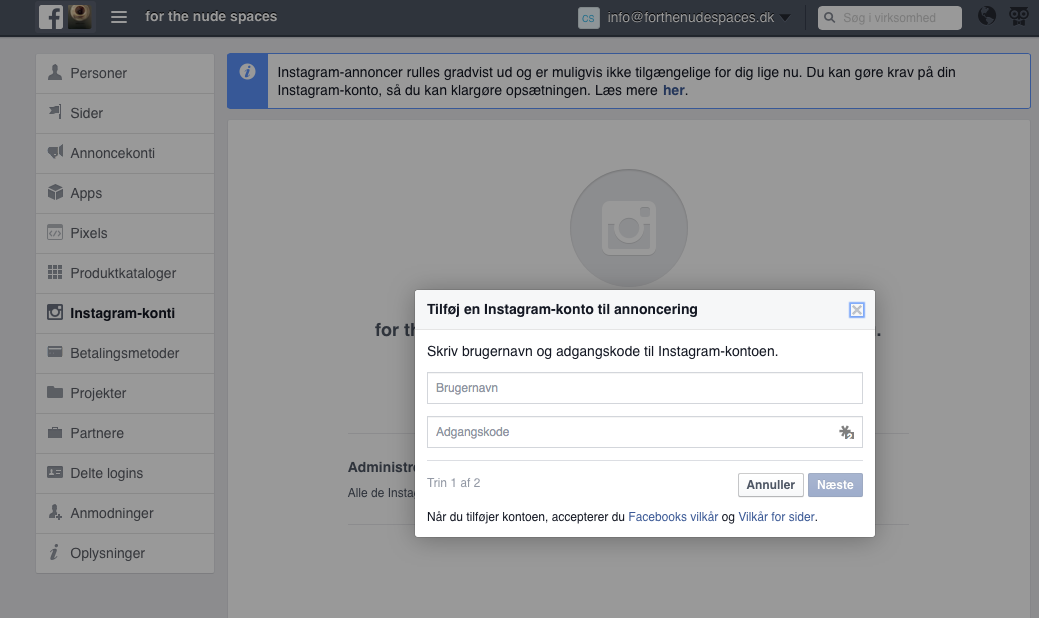This screenshot has height=618, width=1039.
Task: Close the Instagram account dialog
Action: click(856, 310)
